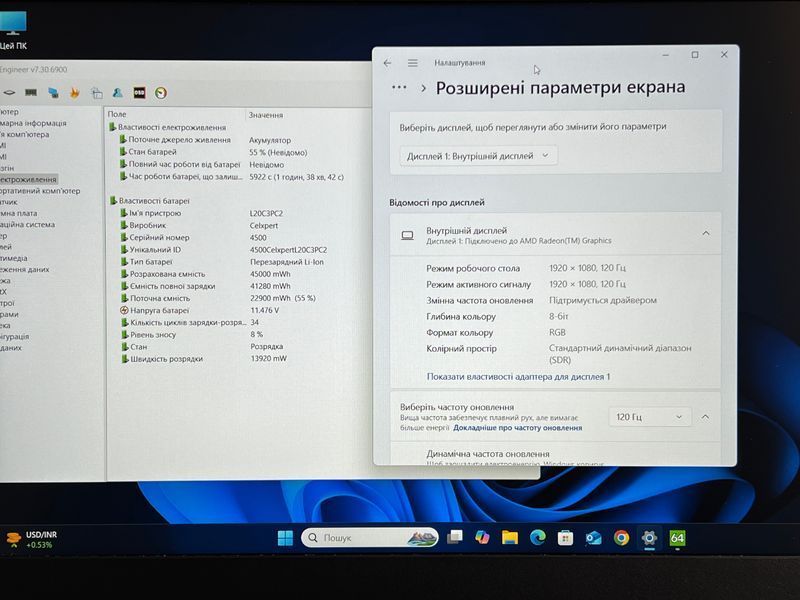Open Microsoft Store from the taskbar
The height and width of the screenshot is (600, 800).
pos(565,538)
